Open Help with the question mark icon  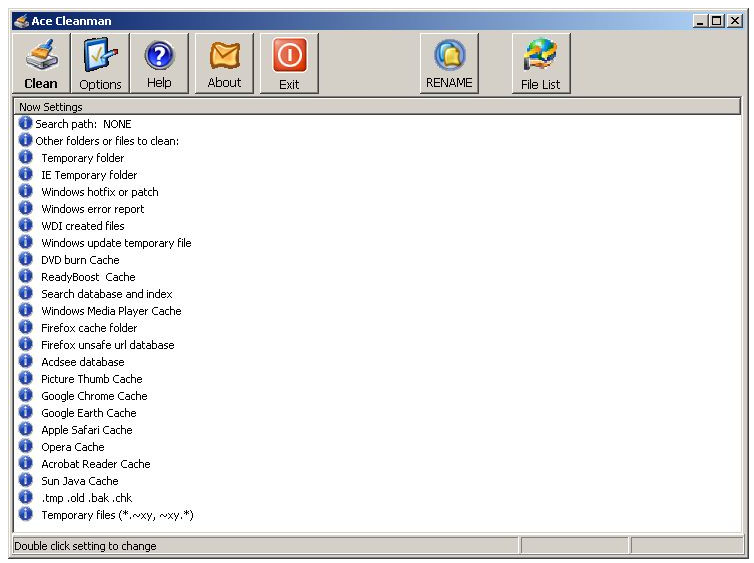[x=159, y=63]
